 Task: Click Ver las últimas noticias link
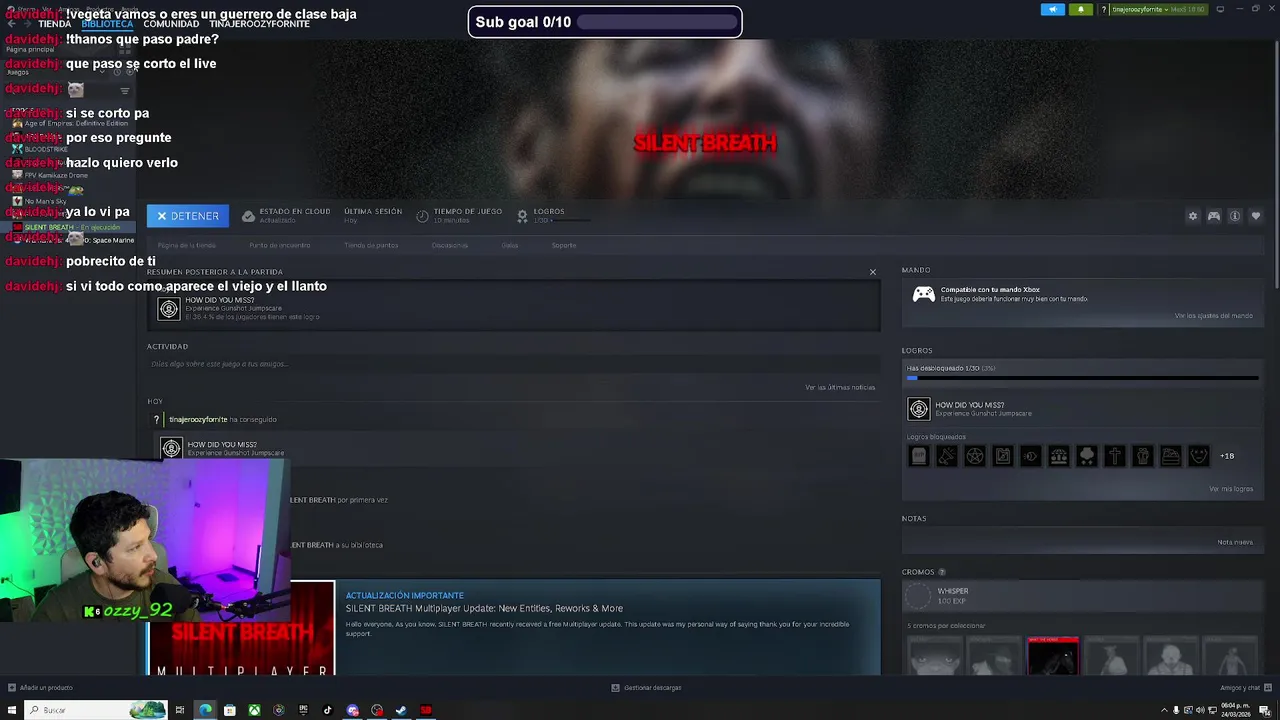click(840, 387)
